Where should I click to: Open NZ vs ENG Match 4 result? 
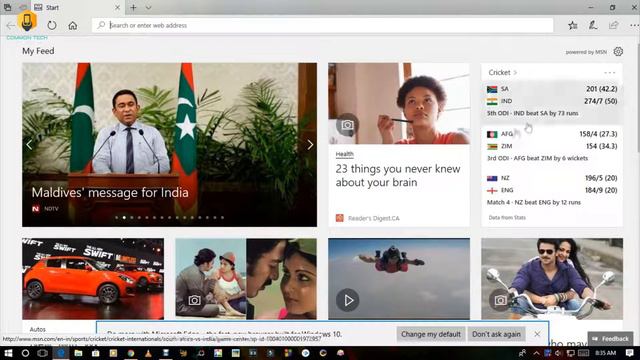coord(552,190)
